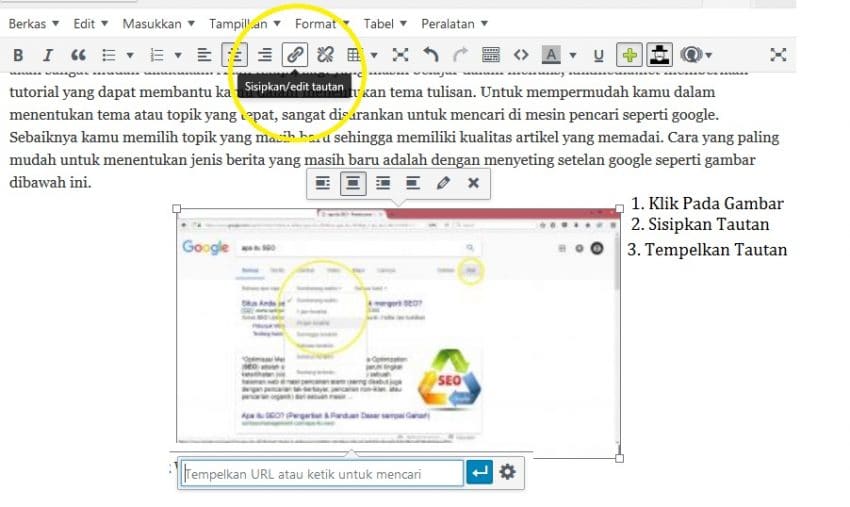Open the Berkas menu
850x507 pixels.
click(34, 24)
